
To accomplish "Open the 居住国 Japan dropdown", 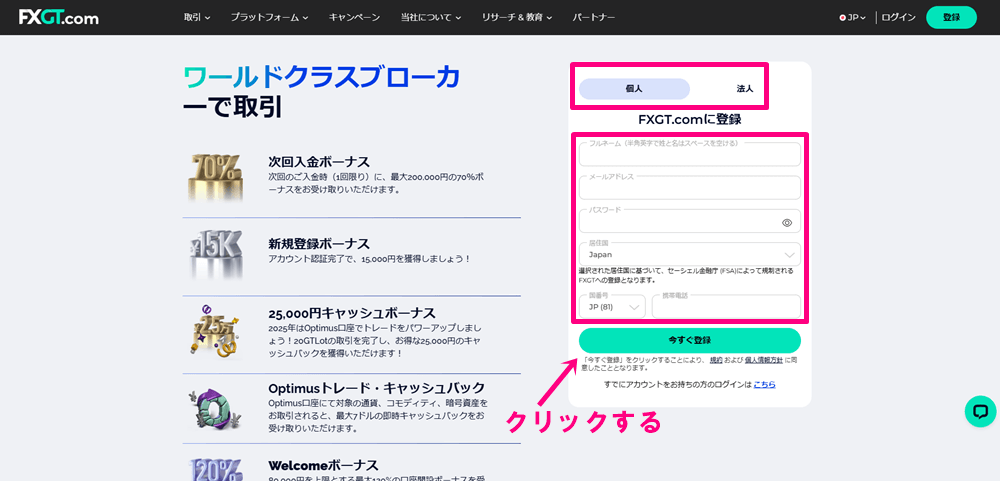I will tap(689, 254).
